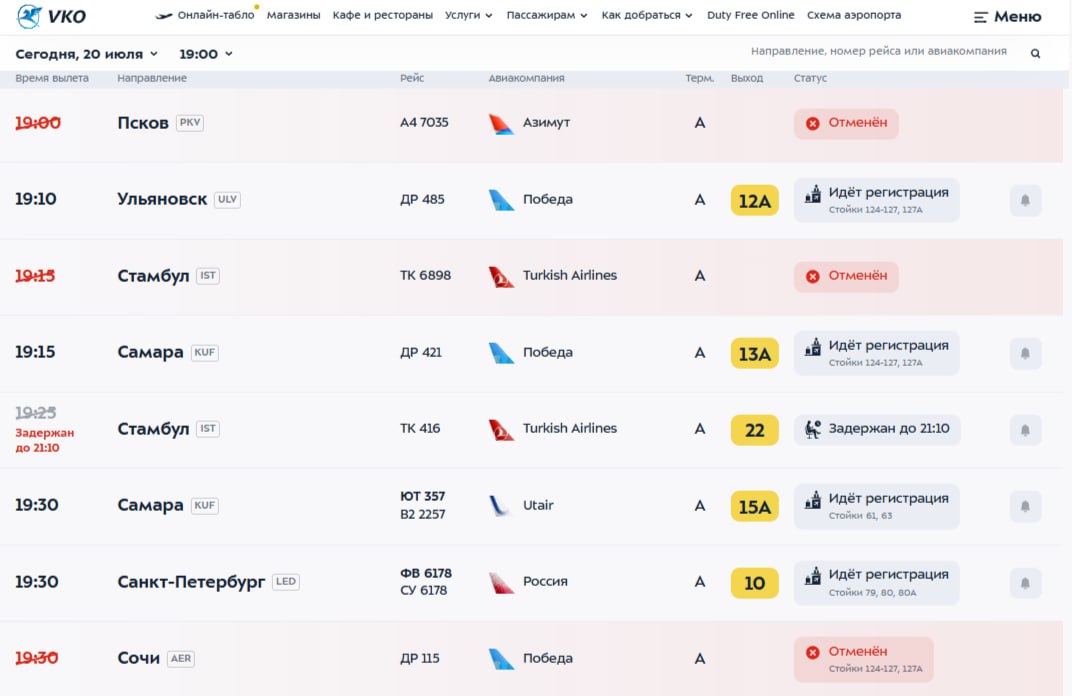Open the 19:00 time dropdown

pos(206,54)
